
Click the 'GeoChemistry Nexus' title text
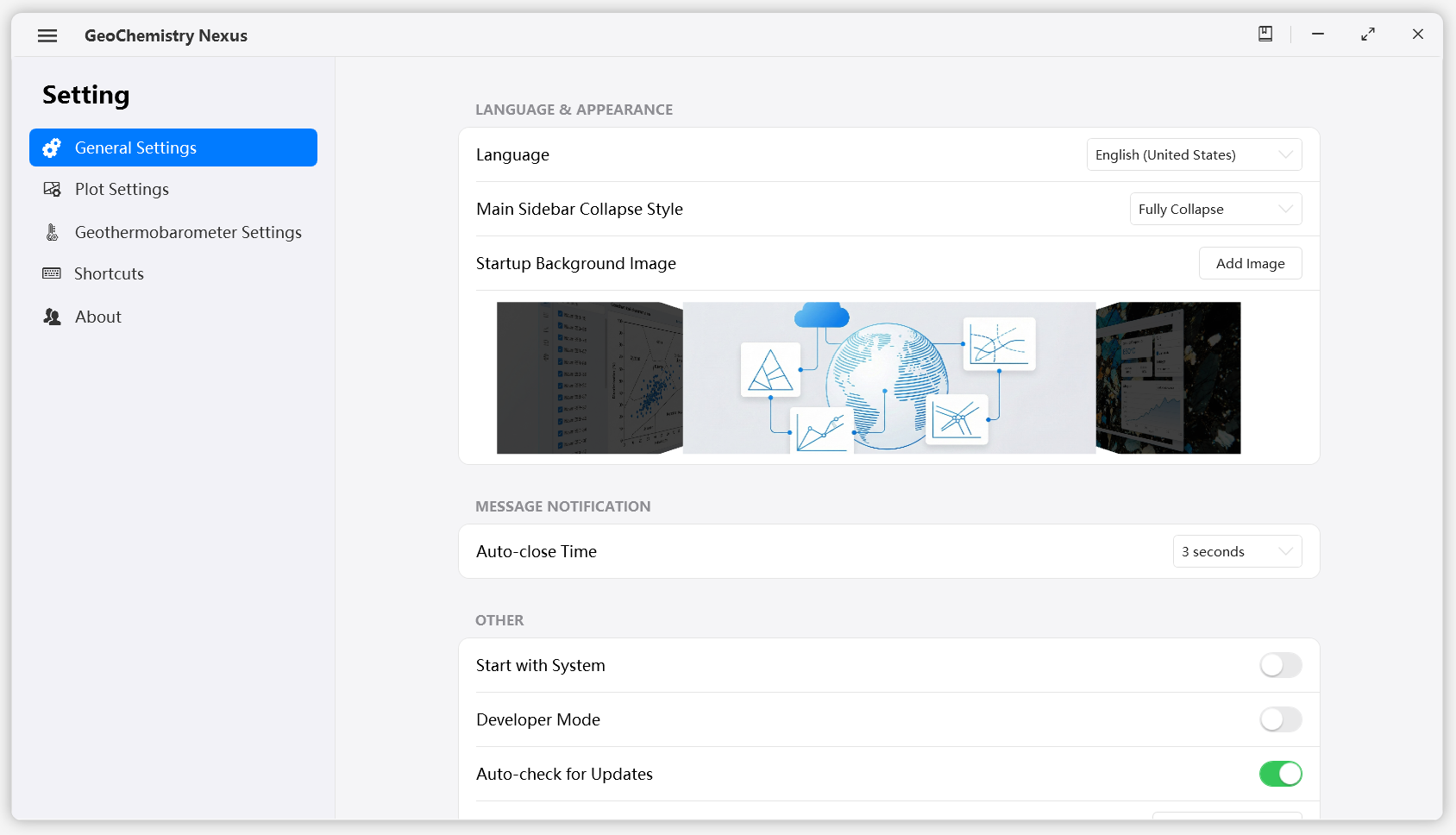coord(166,35)
